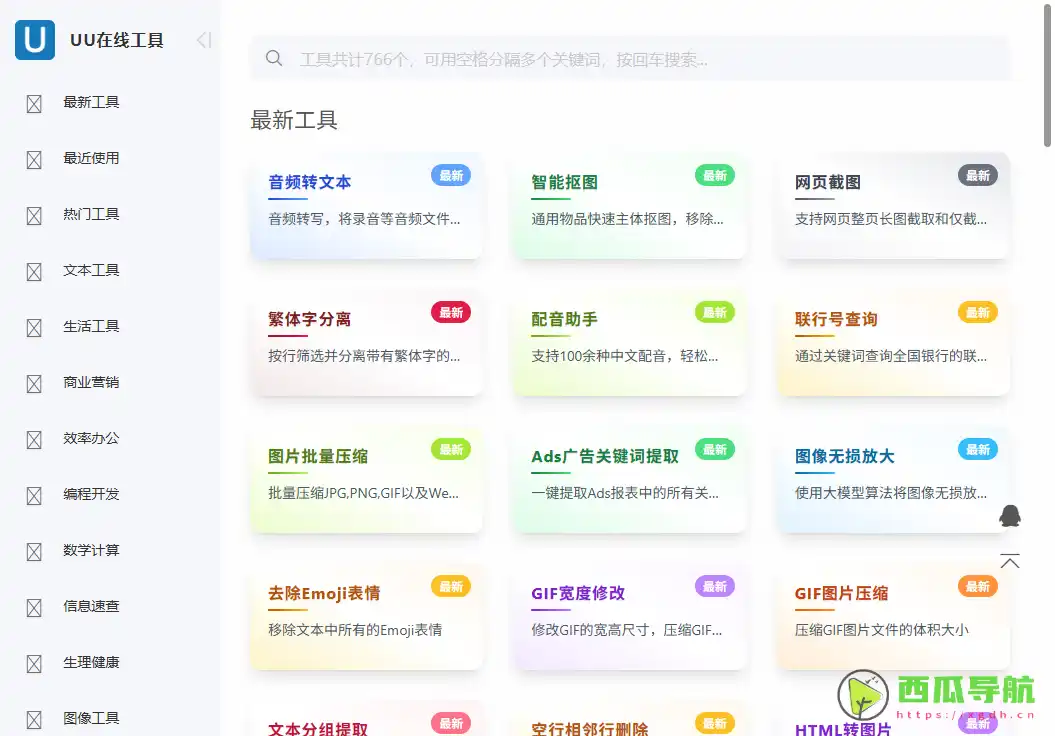Click the search magnifier icon
The image size is (1055, 736).
point(274,58)
